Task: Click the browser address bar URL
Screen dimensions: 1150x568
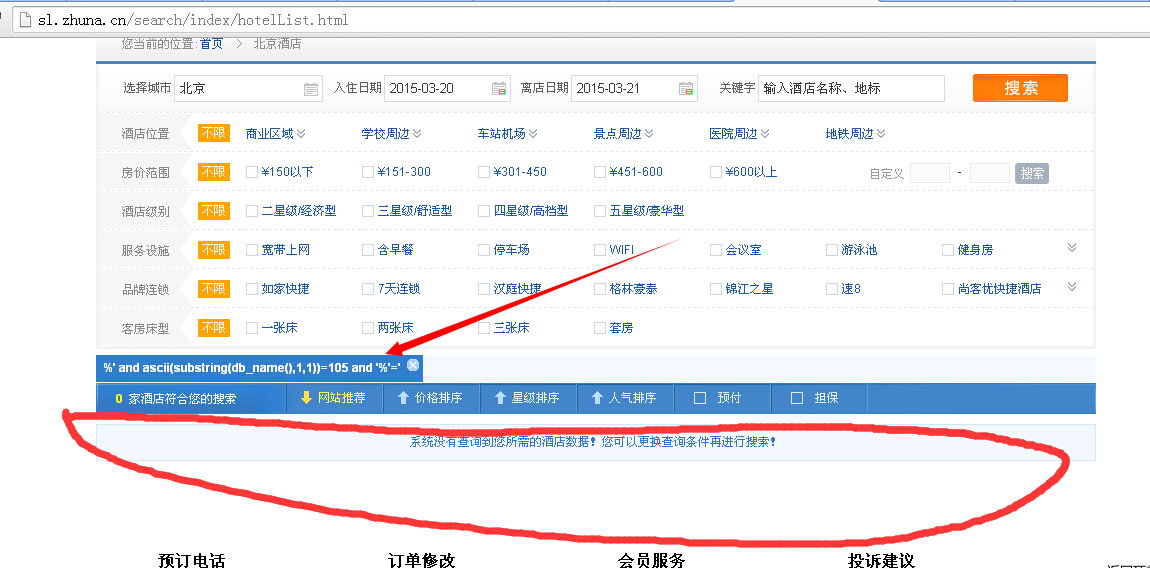Action: click(x=193, y=20)
